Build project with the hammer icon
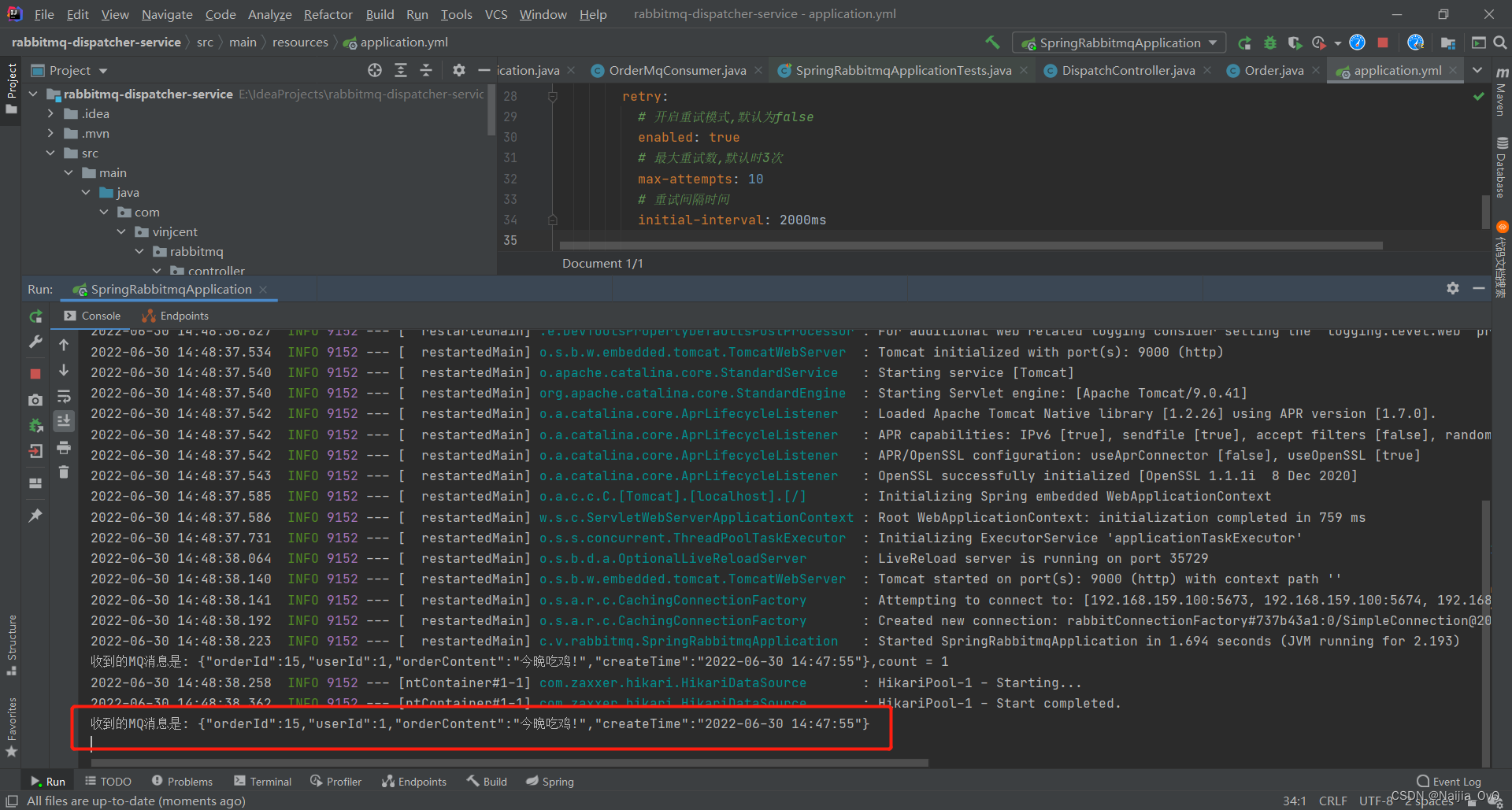 992,43
